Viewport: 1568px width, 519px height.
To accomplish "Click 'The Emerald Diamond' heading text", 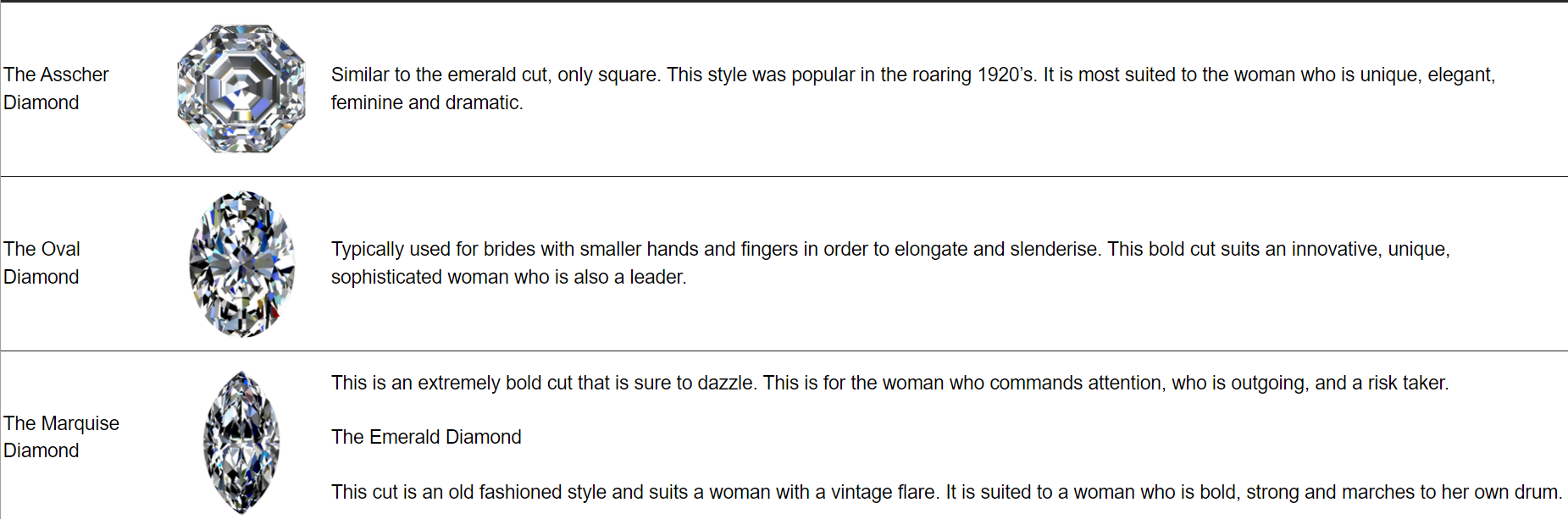I will [x=426, y=437].
